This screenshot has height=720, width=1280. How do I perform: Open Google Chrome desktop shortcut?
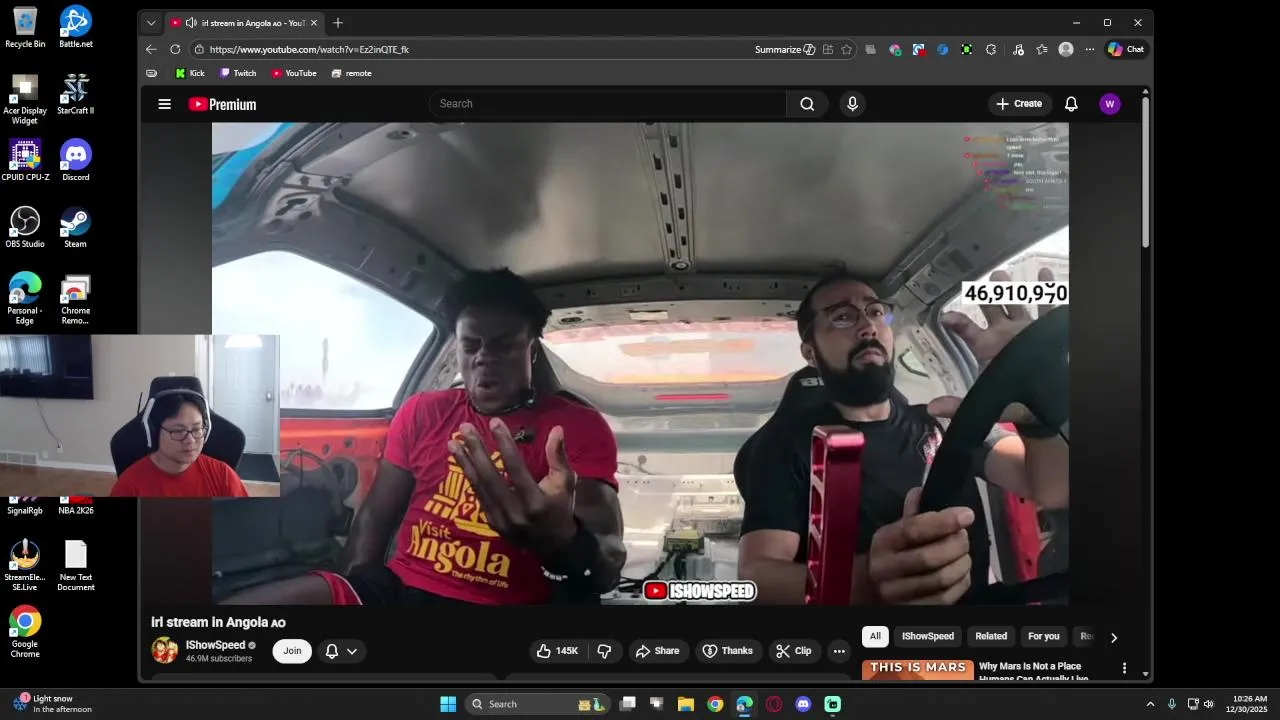[x=25, y=632]
